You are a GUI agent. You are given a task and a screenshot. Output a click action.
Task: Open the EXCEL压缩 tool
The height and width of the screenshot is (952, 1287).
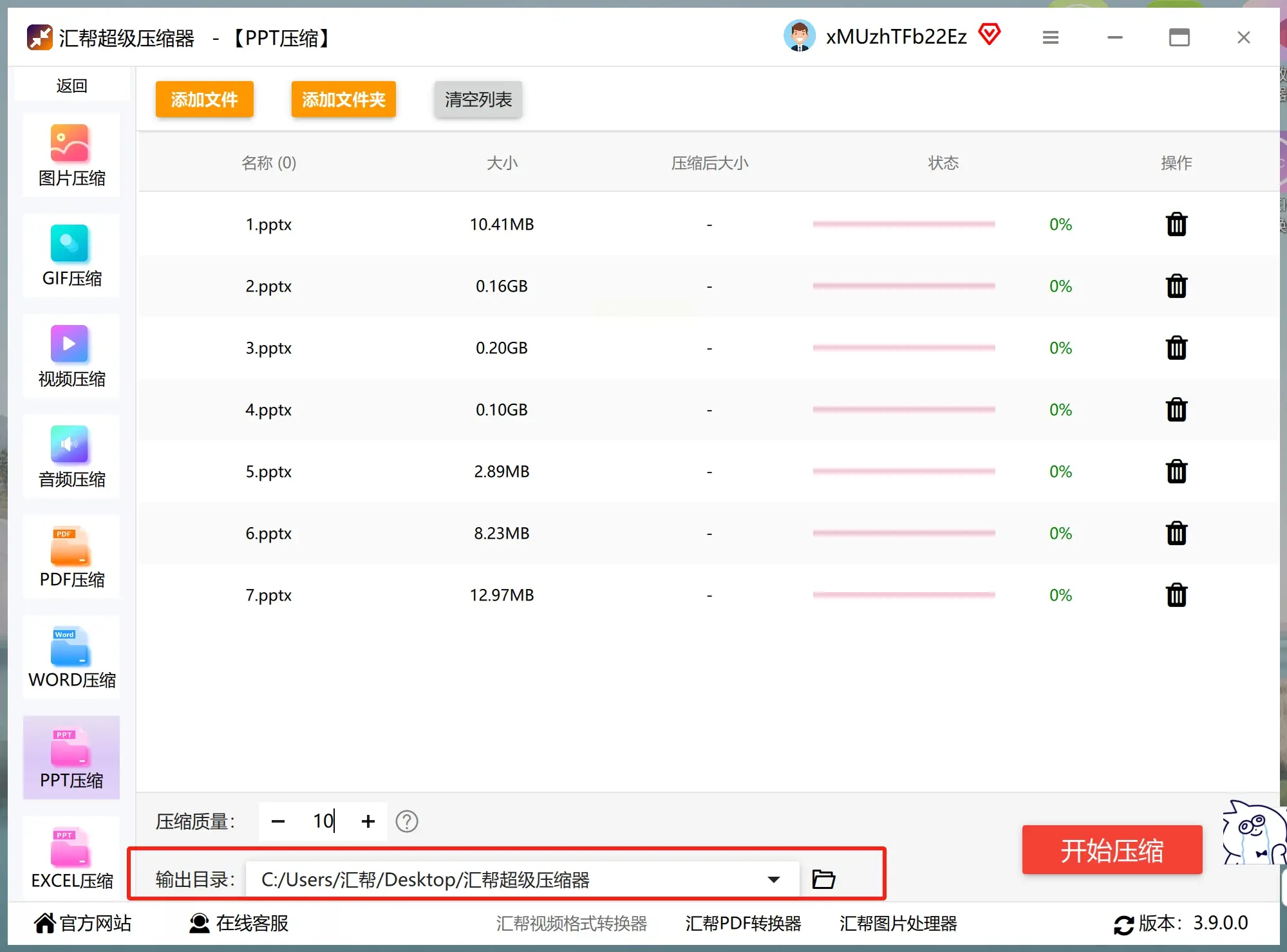click(x=71, y=858)
